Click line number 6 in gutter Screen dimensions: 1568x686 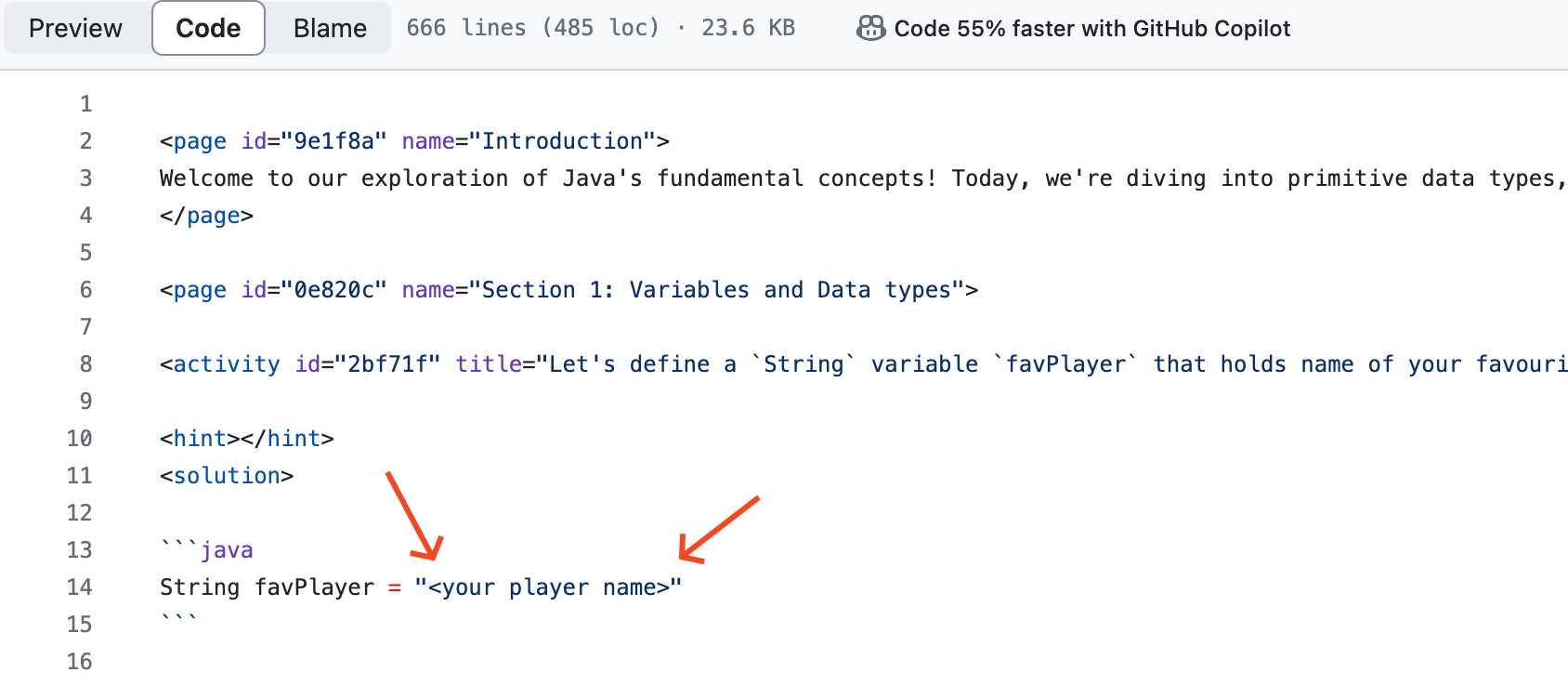tap(85, 289)
